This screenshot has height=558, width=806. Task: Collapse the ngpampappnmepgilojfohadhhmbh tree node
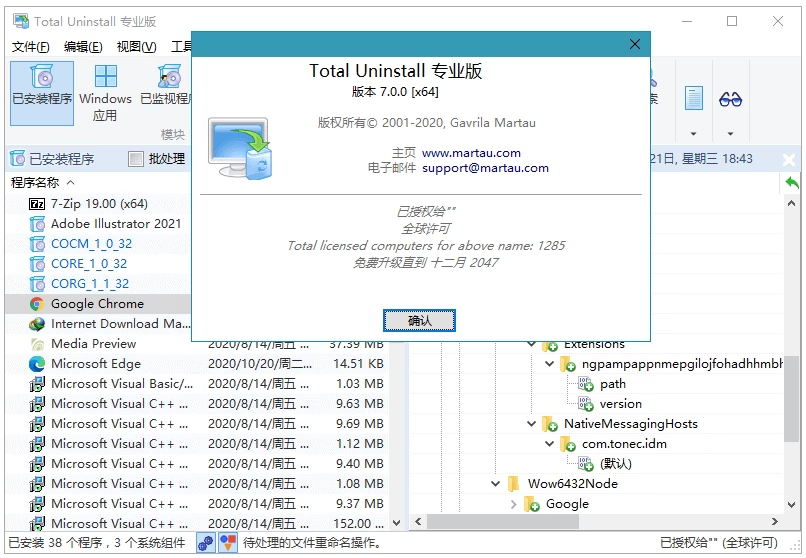tap(549, 364)
